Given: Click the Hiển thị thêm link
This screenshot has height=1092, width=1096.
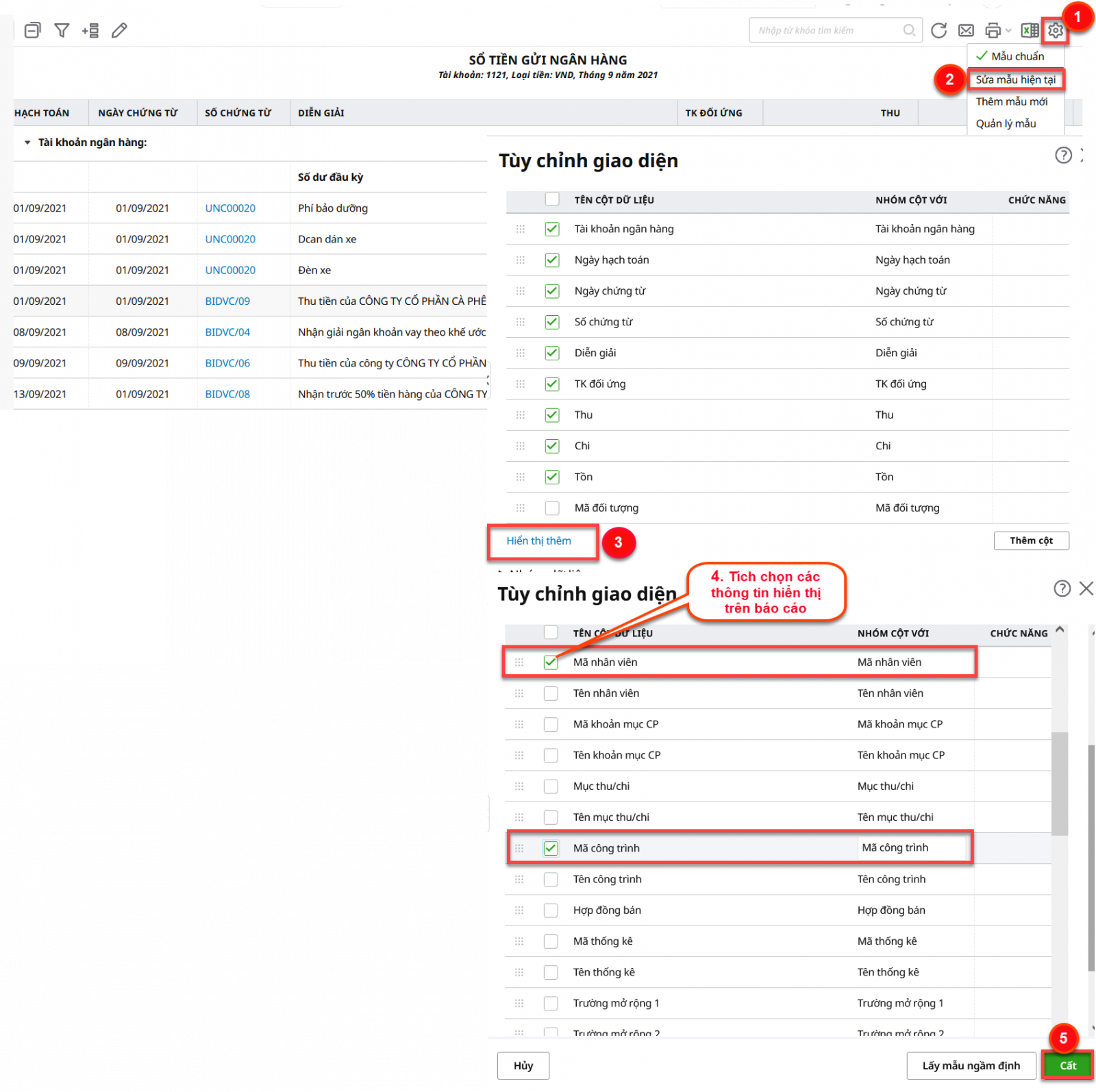Looking at the screenshot, I should pyautogui.click(x=538, y=541).
